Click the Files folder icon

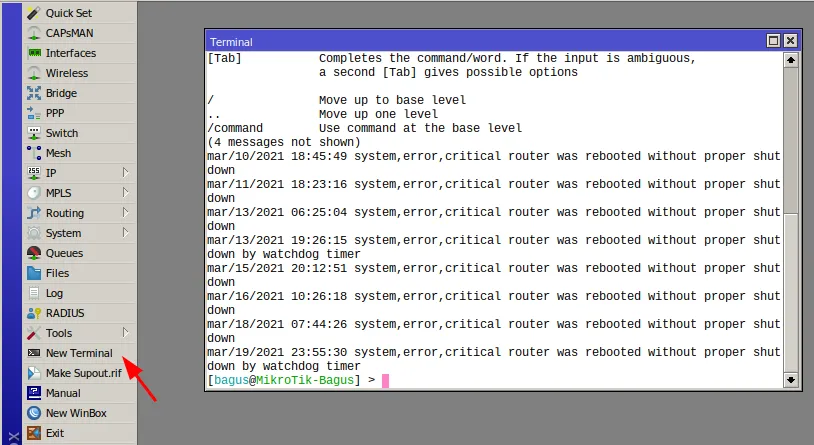click(34, 273)
